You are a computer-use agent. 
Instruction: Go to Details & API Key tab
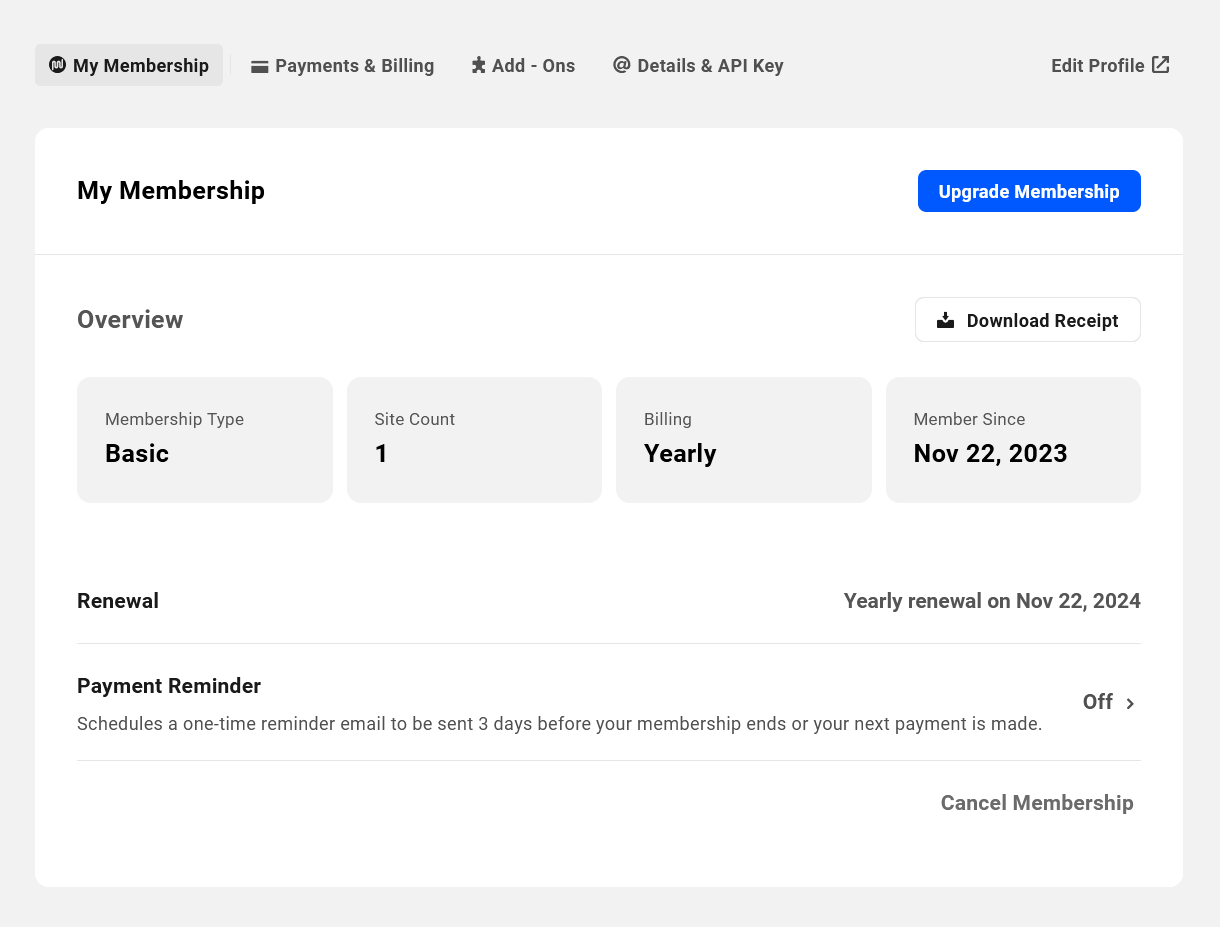pyautogui.click(x=698, y=65)
